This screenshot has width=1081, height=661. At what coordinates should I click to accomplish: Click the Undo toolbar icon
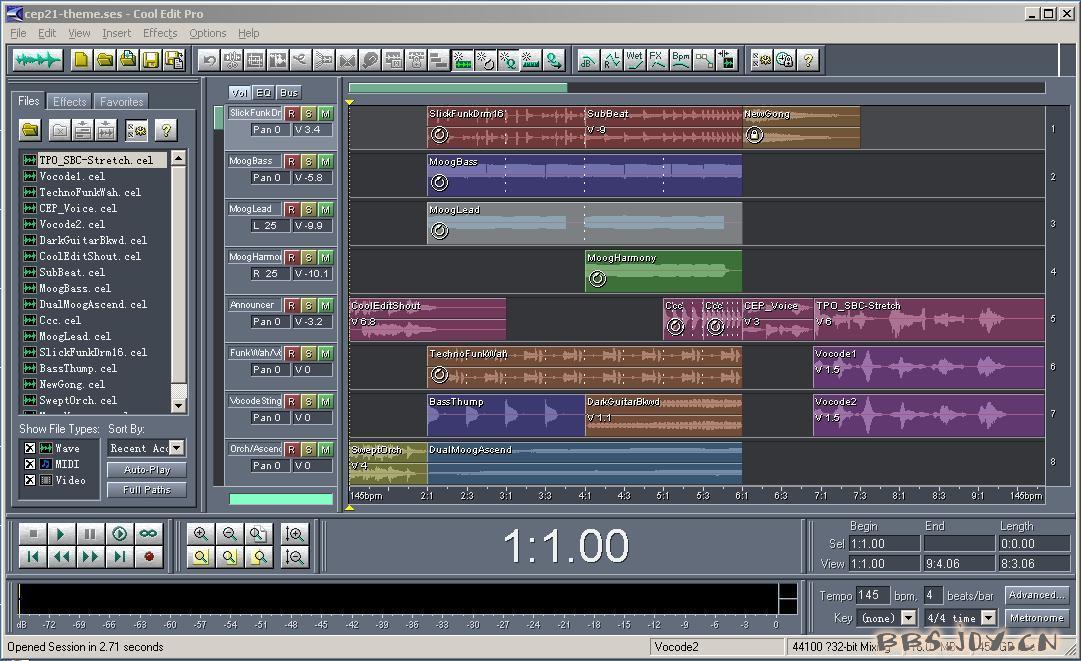coord(209,61)
